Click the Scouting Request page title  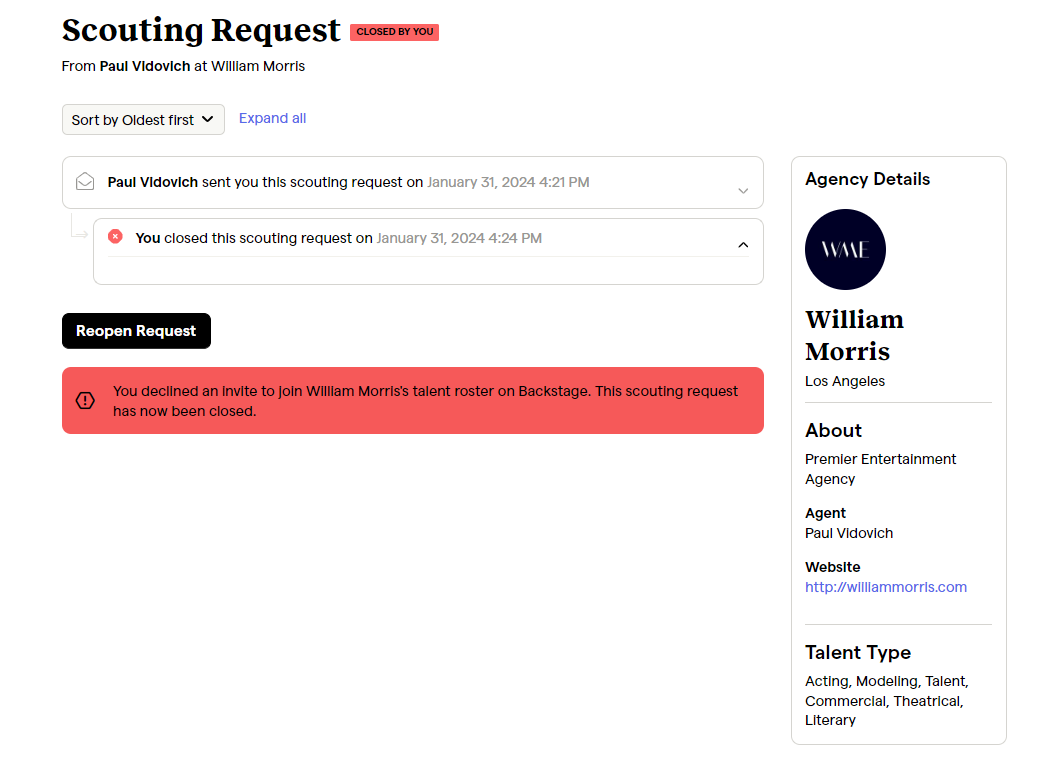[x=201, y=31]
